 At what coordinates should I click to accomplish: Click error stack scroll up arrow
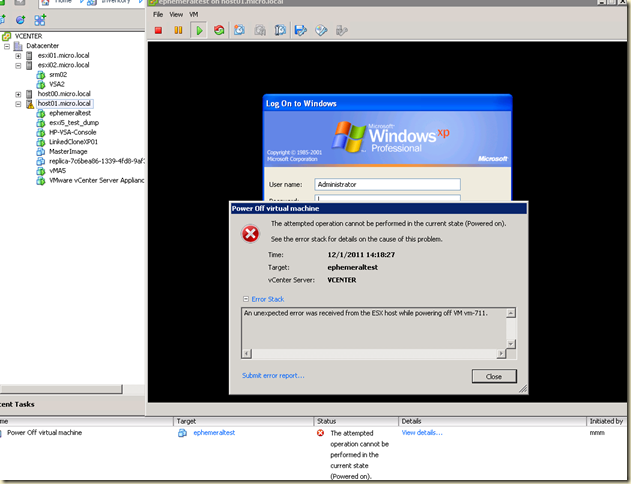point(511,313)
